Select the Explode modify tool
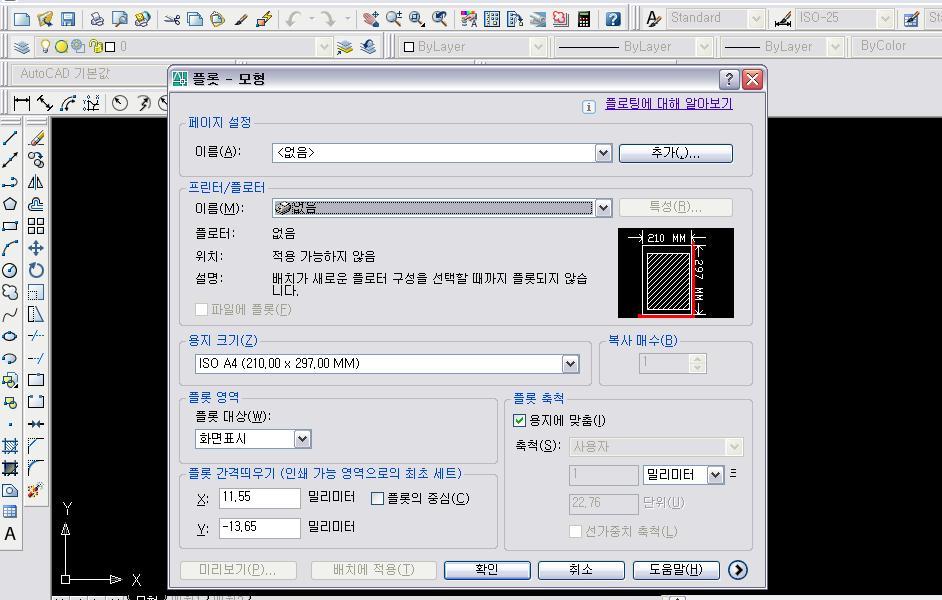942x600 pixels. (x=36, y=489)
